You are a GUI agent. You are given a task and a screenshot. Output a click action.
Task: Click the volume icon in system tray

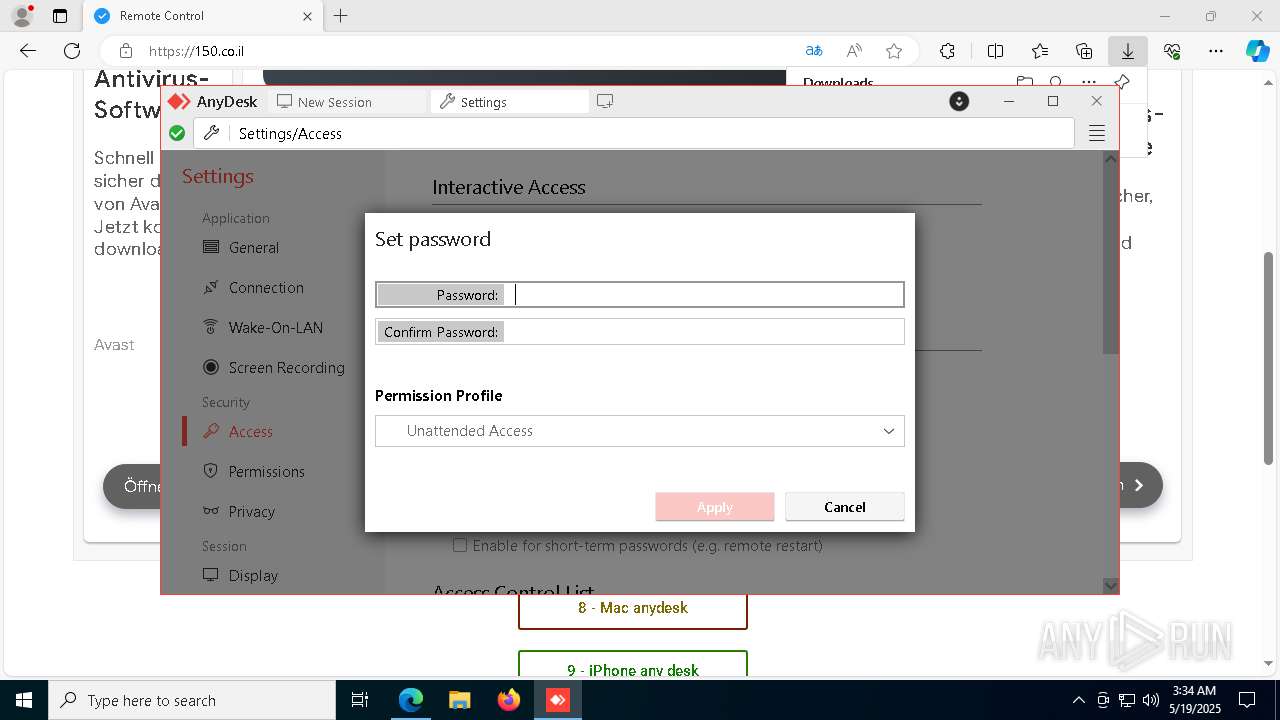tap(1150, 700)
